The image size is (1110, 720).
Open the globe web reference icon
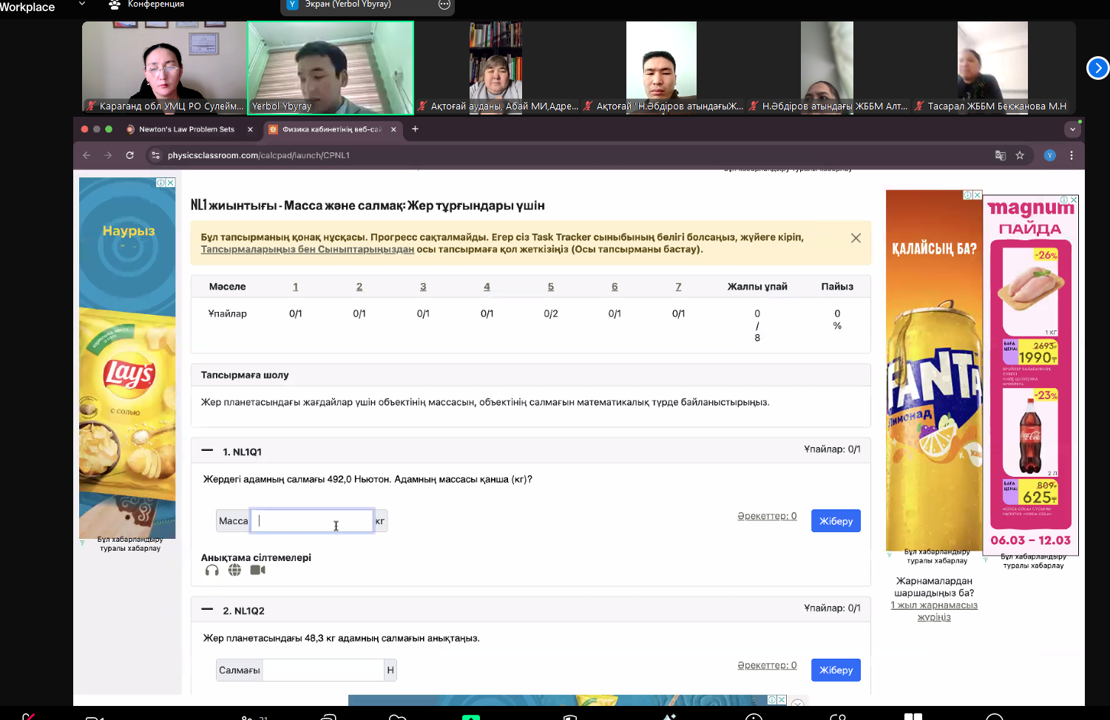tap(235, 570)
